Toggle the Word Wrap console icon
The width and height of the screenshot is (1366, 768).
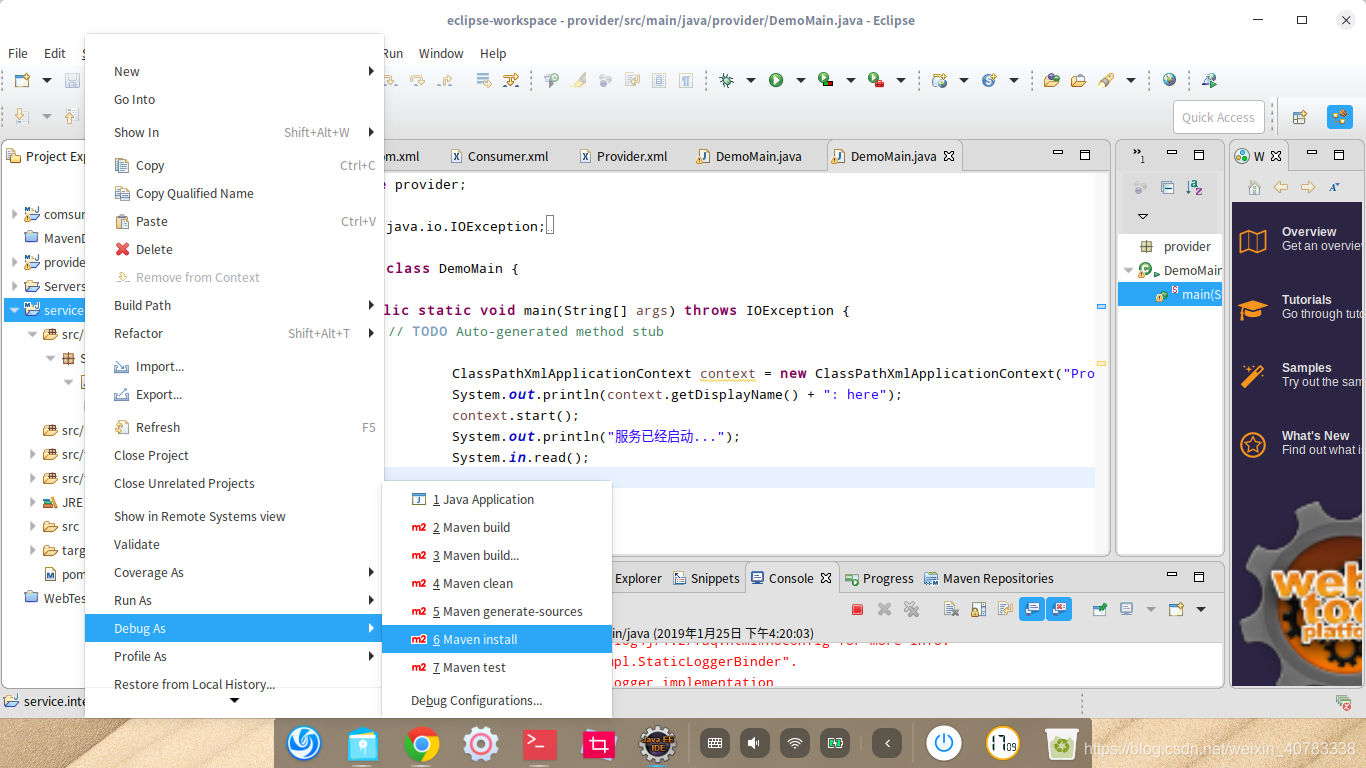tap(1005, 609)
